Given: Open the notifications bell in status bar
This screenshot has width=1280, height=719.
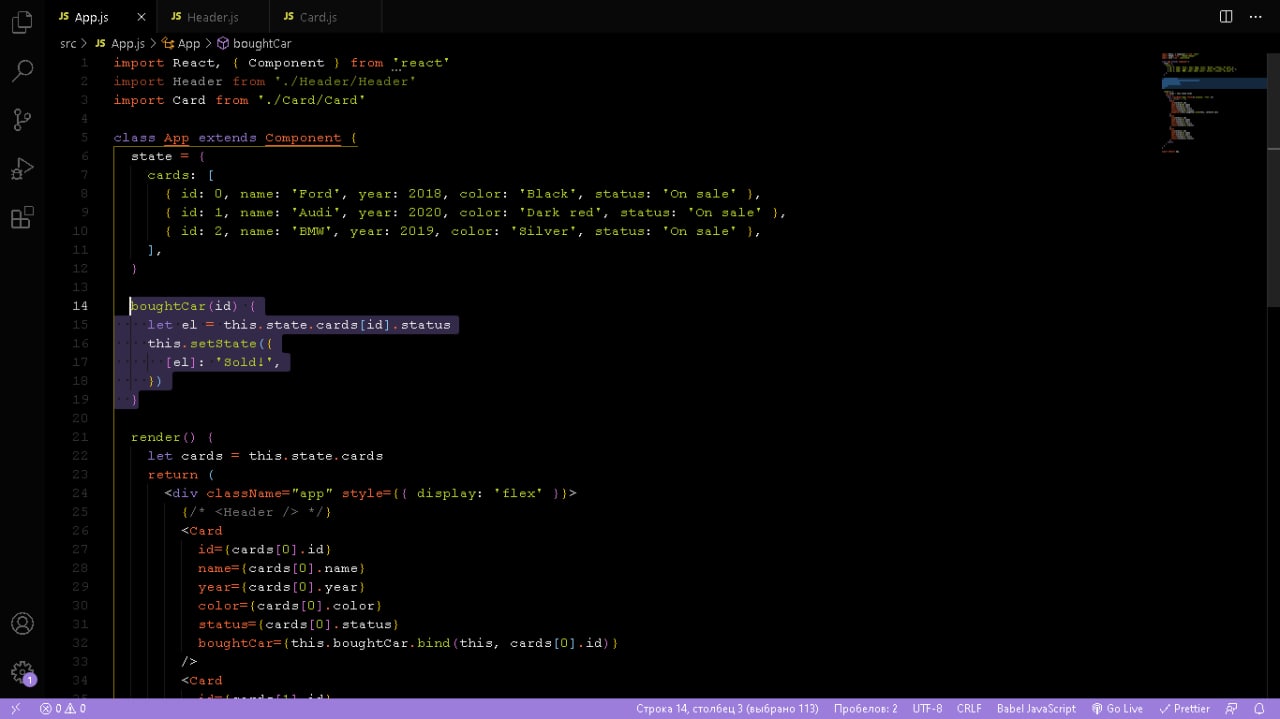Looking at the screenshot, I should [1259, 709].
